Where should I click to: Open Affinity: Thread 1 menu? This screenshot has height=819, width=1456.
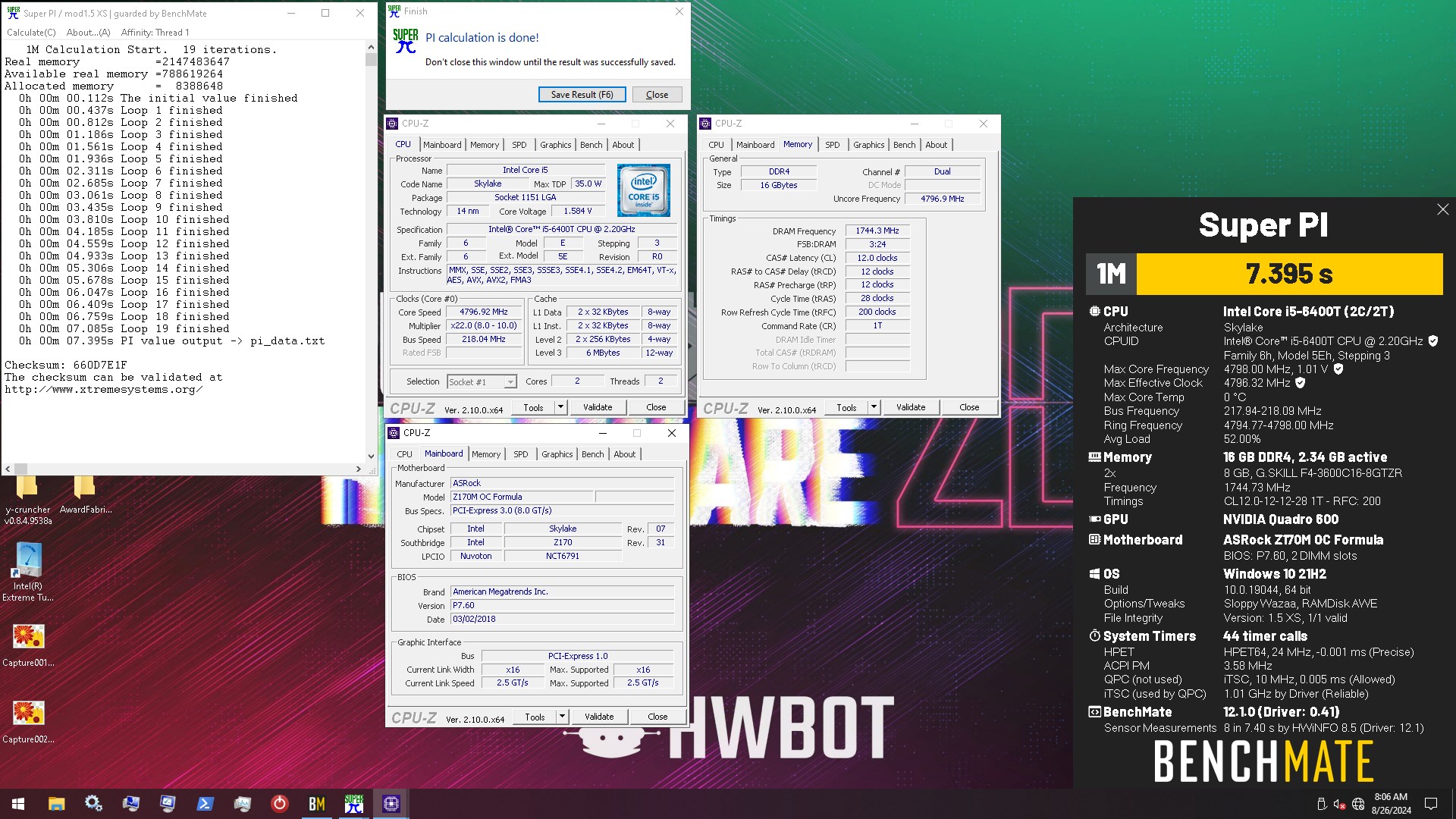tap(155, 33)
